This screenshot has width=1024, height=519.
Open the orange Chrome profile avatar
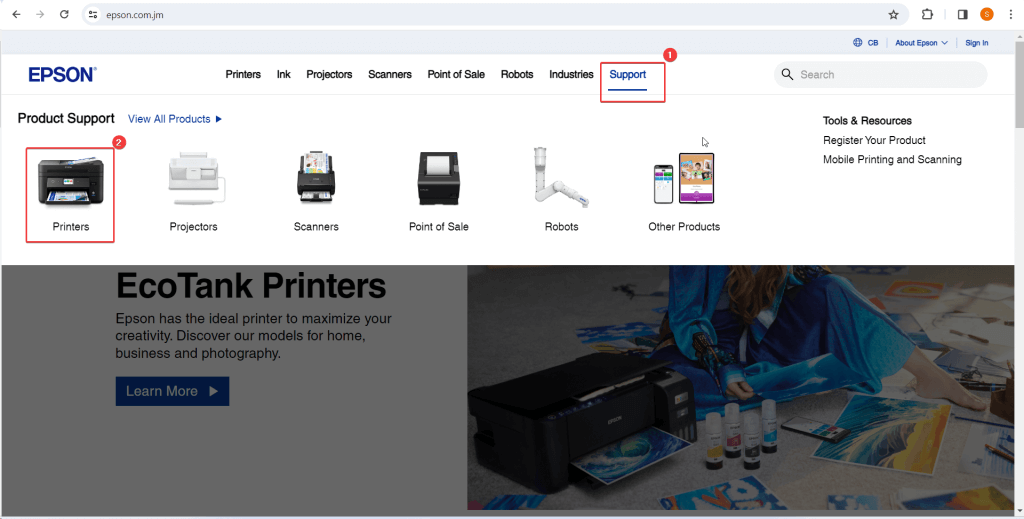pyautogui.click(x=987, y=14)
